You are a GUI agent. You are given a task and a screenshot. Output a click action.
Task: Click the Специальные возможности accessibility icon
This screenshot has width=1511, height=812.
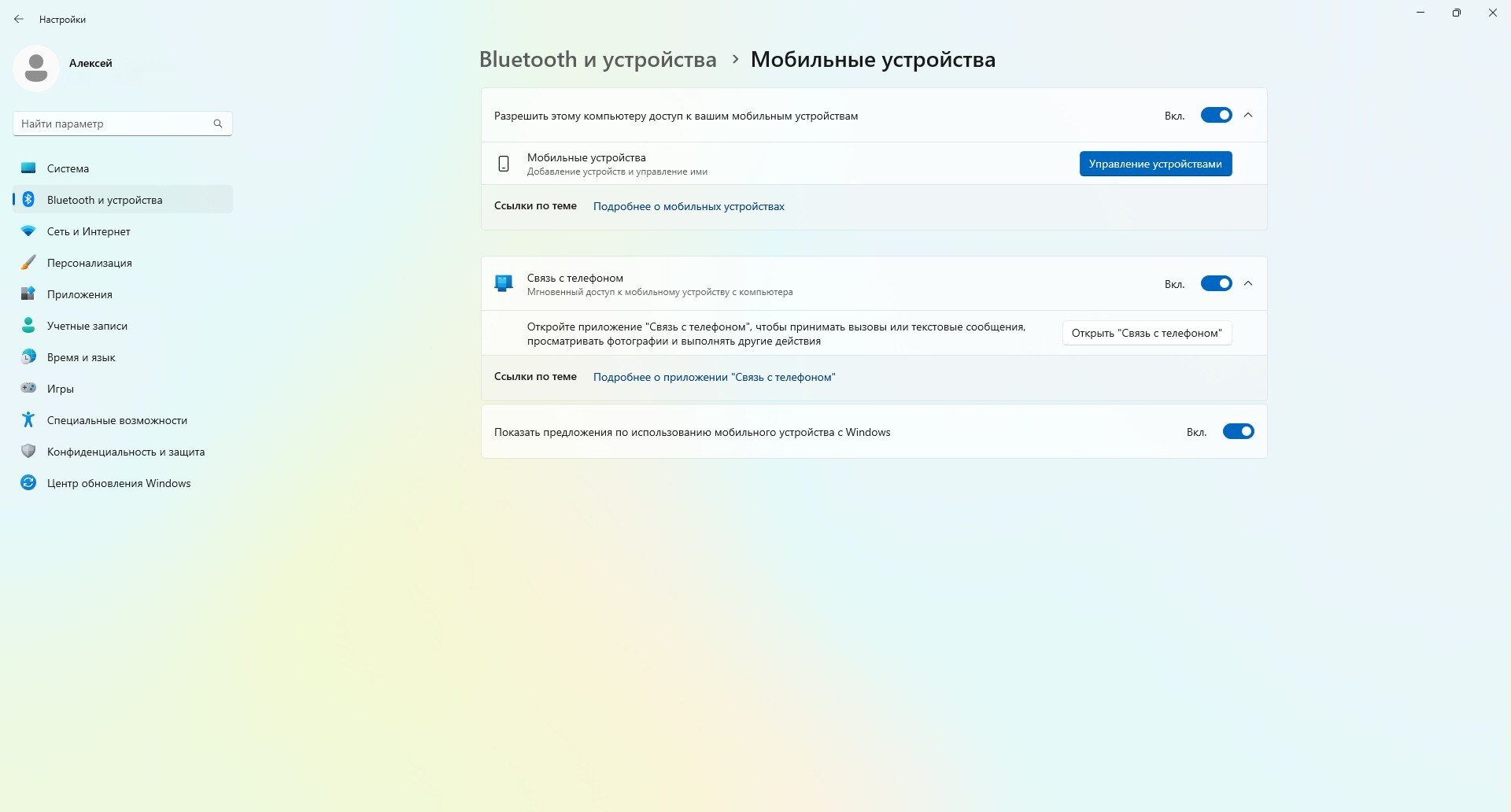pyautogui.click(x=28, y=420)
